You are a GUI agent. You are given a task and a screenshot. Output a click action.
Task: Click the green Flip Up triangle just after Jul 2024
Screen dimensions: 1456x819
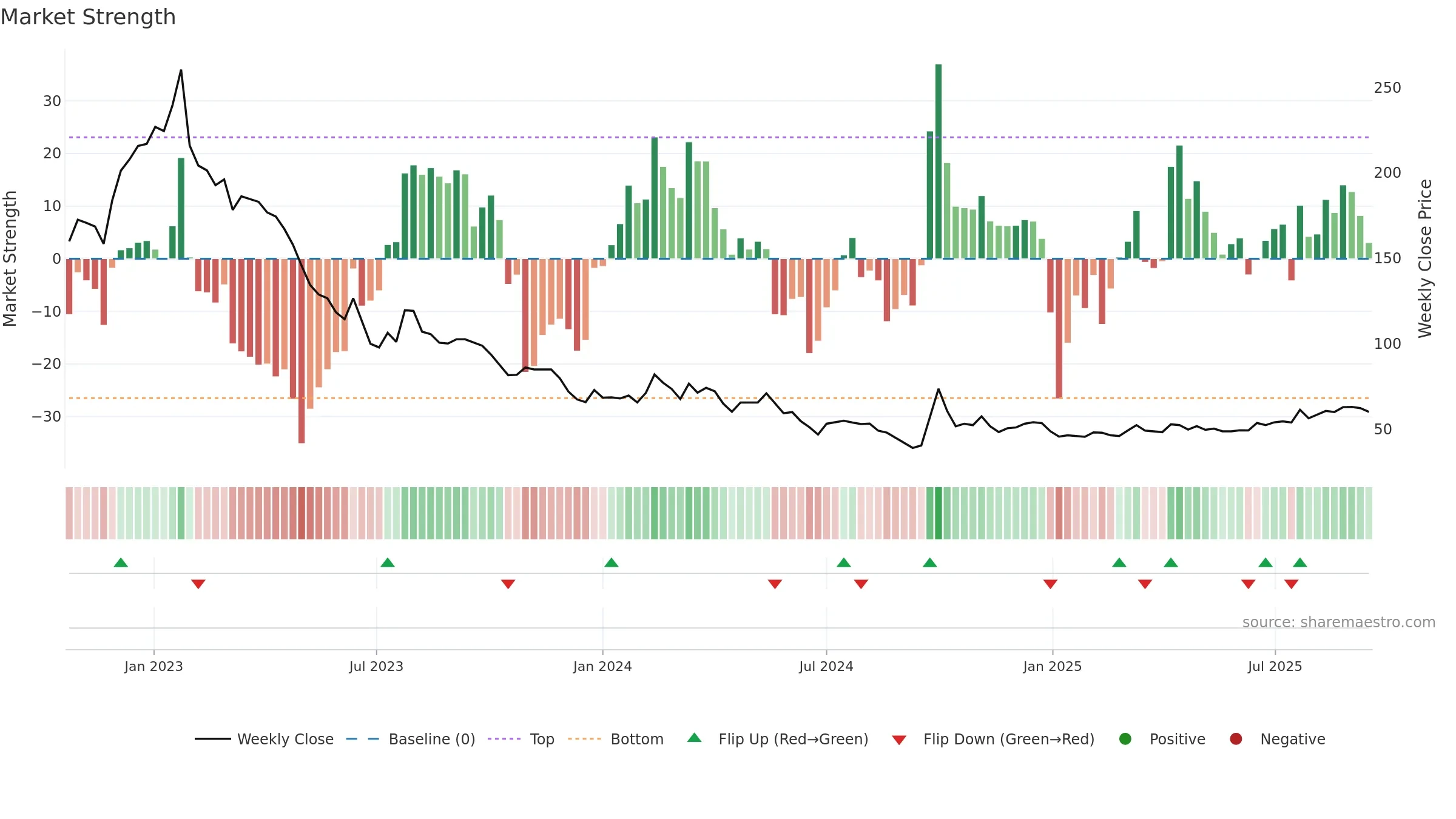[844, 562]
